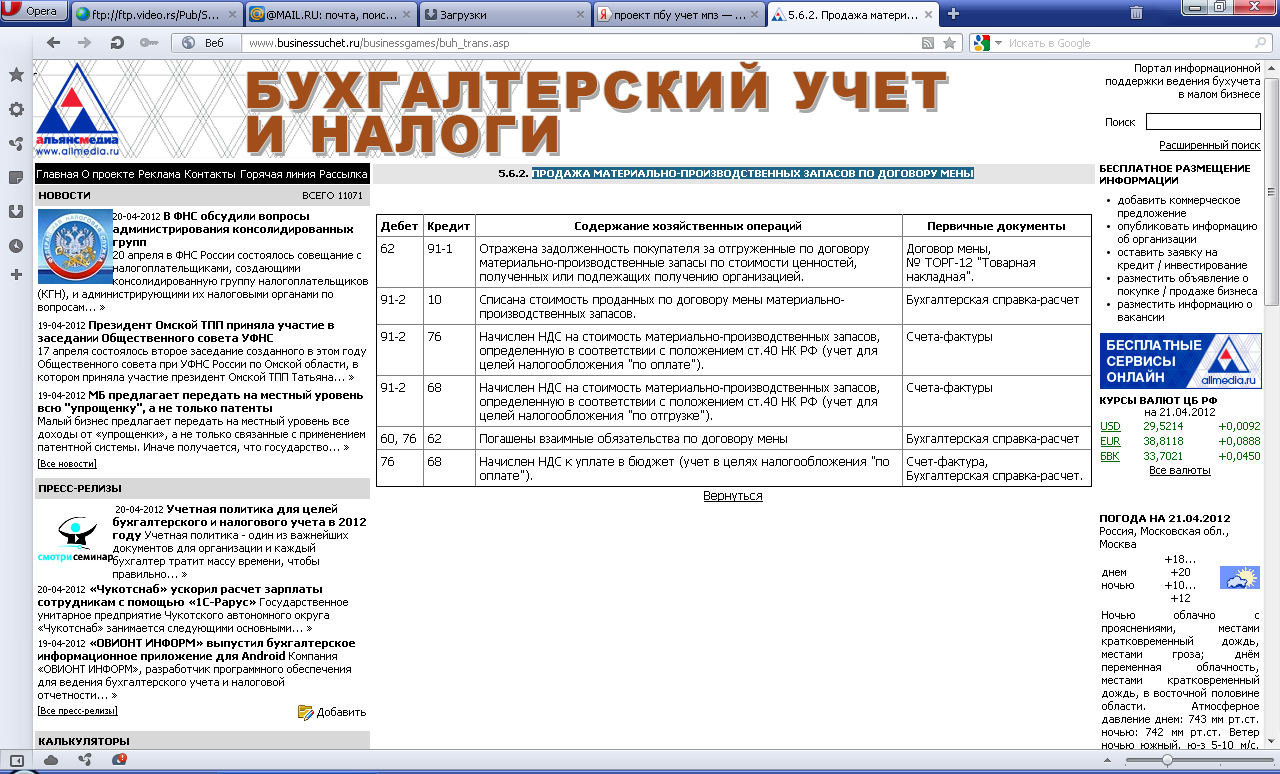Add a panel with sidebar plus icon
Image resolution: width=1280 pixels, height=774 pixels.
[x=16, y=274]
